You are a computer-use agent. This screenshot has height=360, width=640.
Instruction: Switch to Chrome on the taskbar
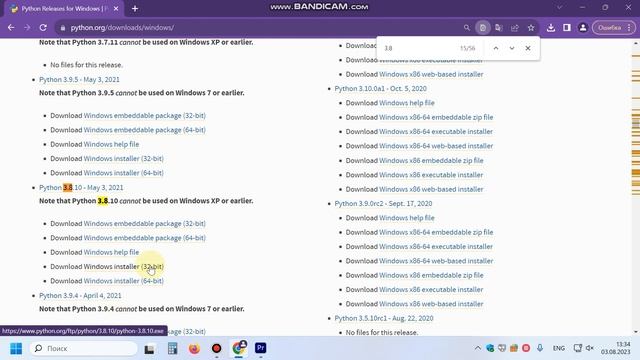(238, 348)
